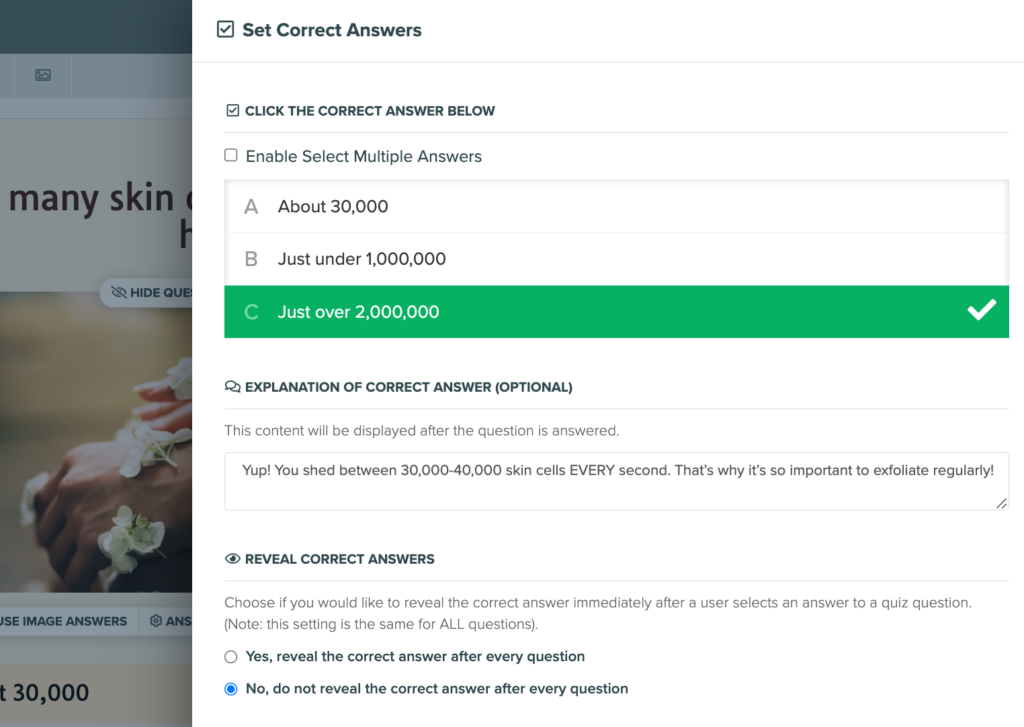Click the explanation textarea resize handle

tap(1001, 503)
